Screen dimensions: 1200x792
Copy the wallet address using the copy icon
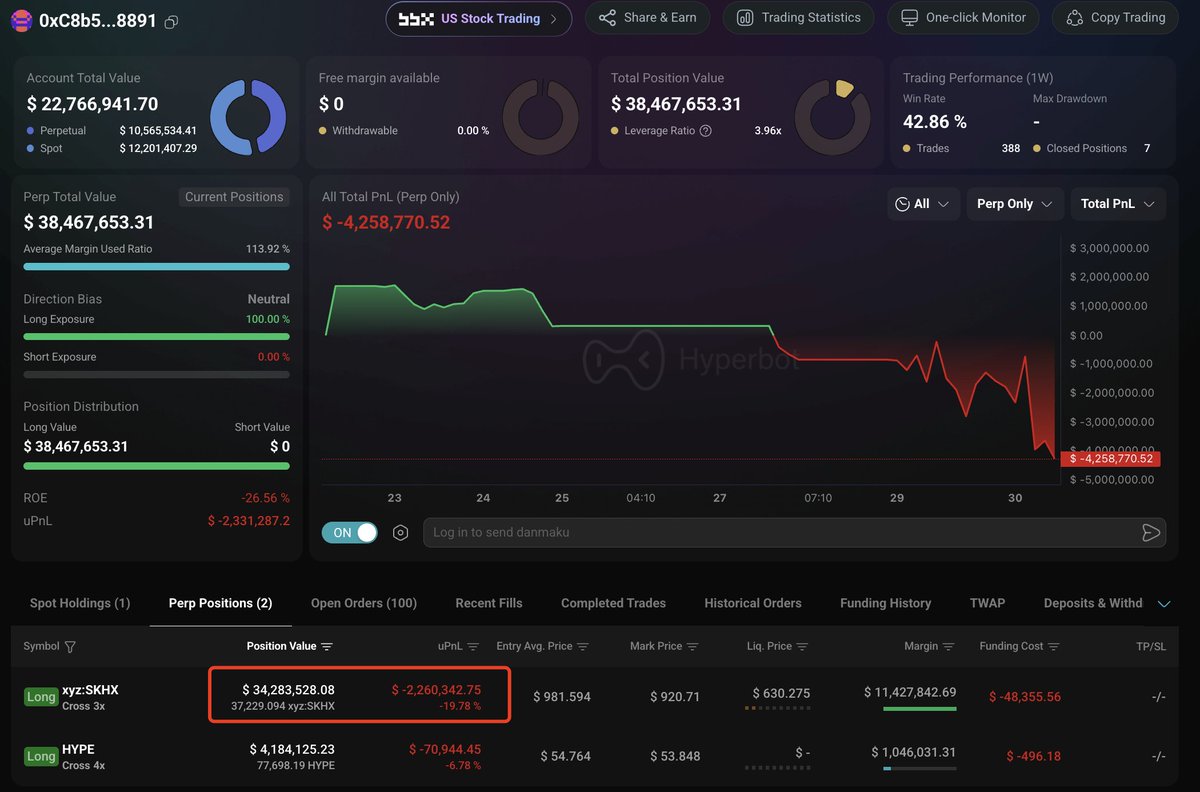pyautogui.click(x=171, y=21)
